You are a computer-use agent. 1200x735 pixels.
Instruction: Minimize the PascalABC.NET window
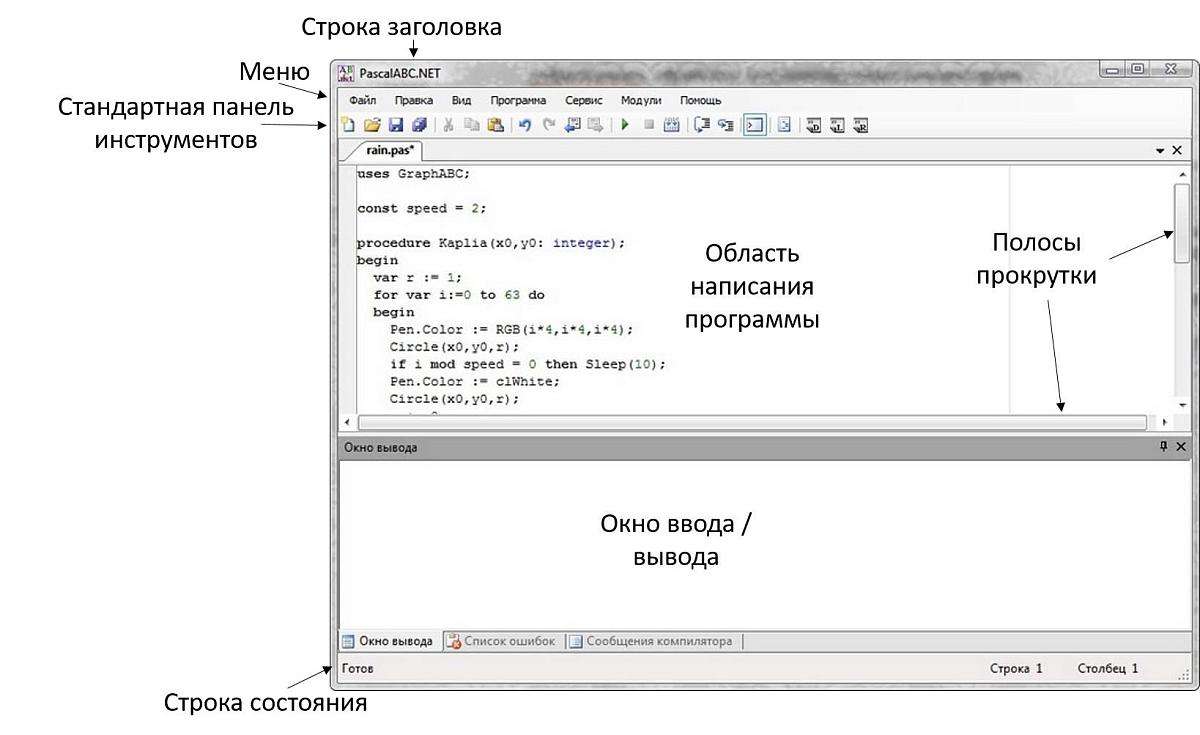[x=1113, y=69]
